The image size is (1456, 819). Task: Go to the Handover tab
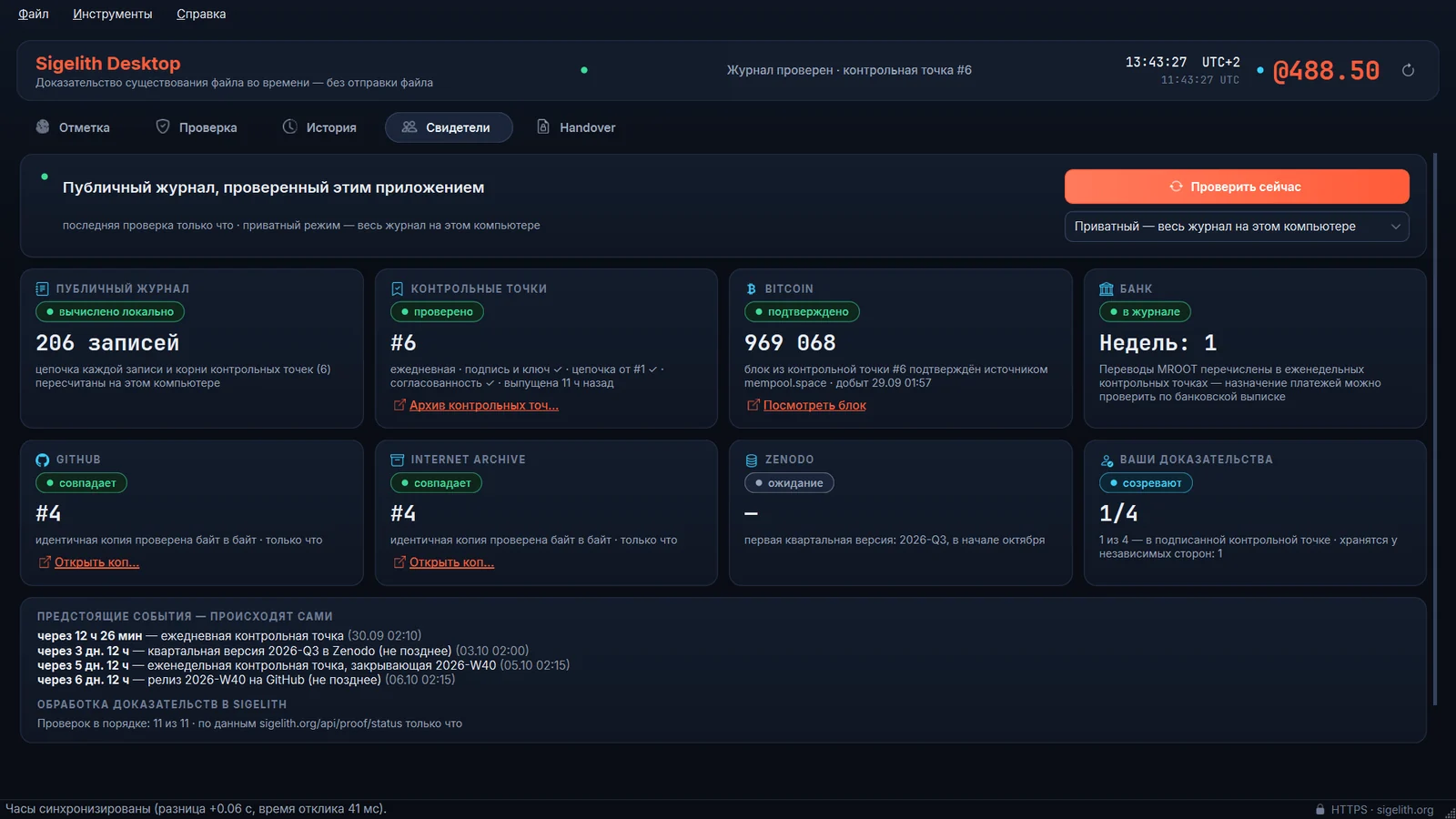click(x=576, y=127)
